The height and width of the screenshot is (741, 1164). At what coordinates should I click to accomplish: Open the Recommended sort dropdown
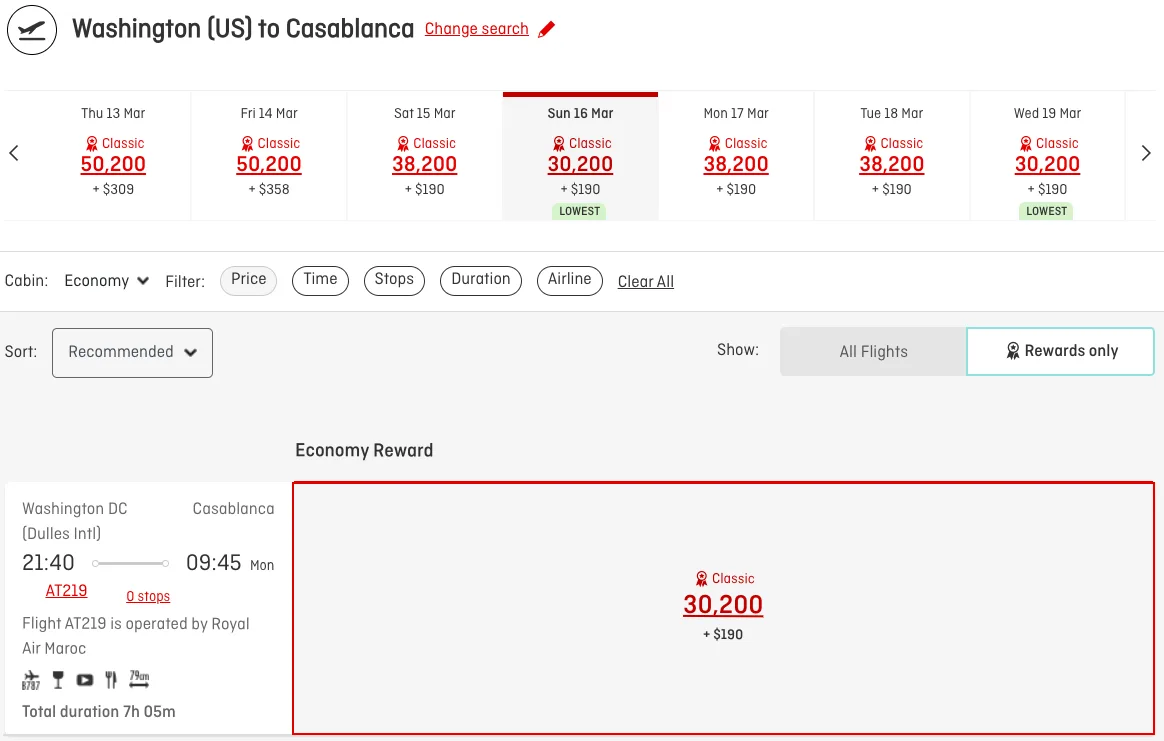pos(132,353)
